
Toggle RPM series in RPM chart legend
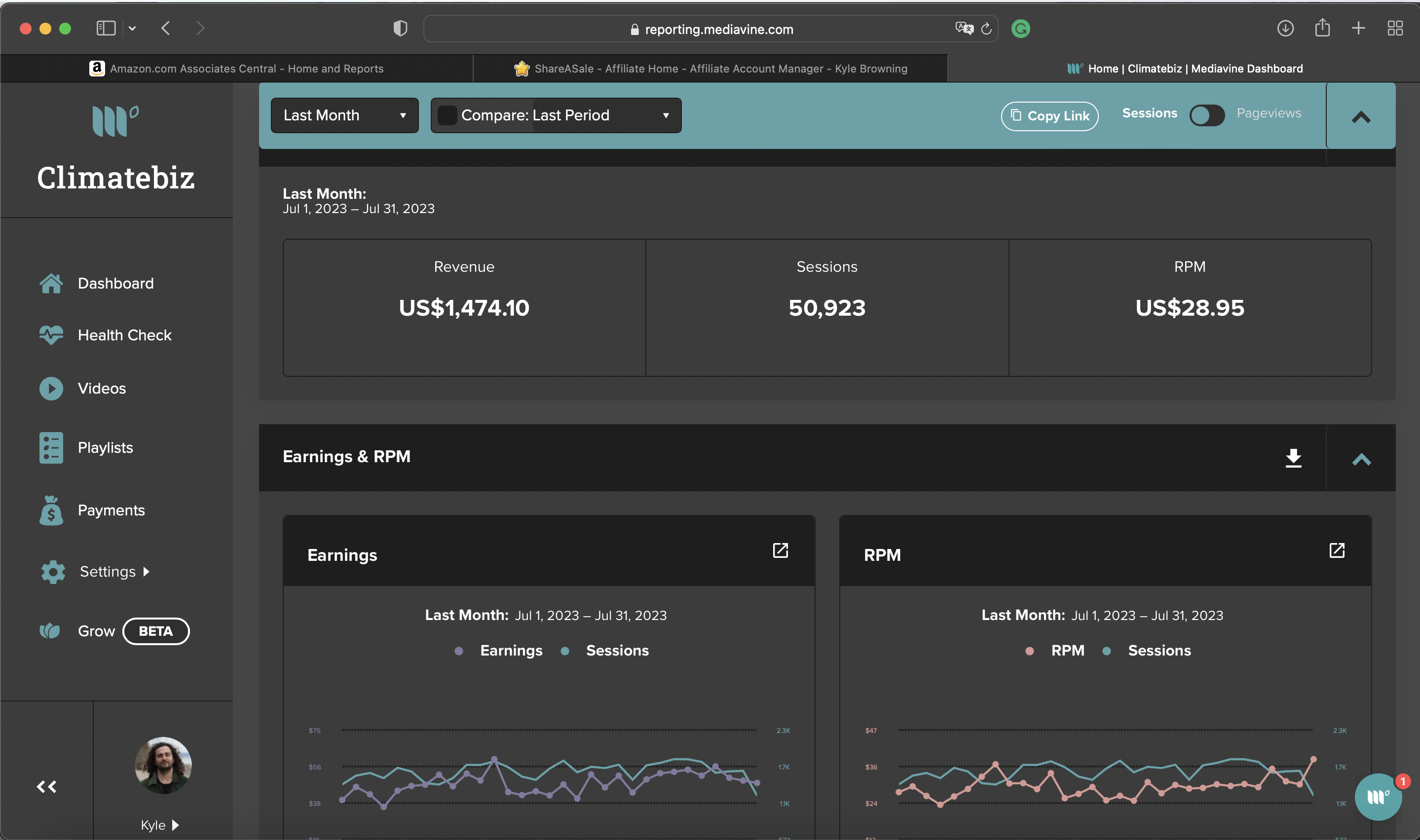point(1055,651)
